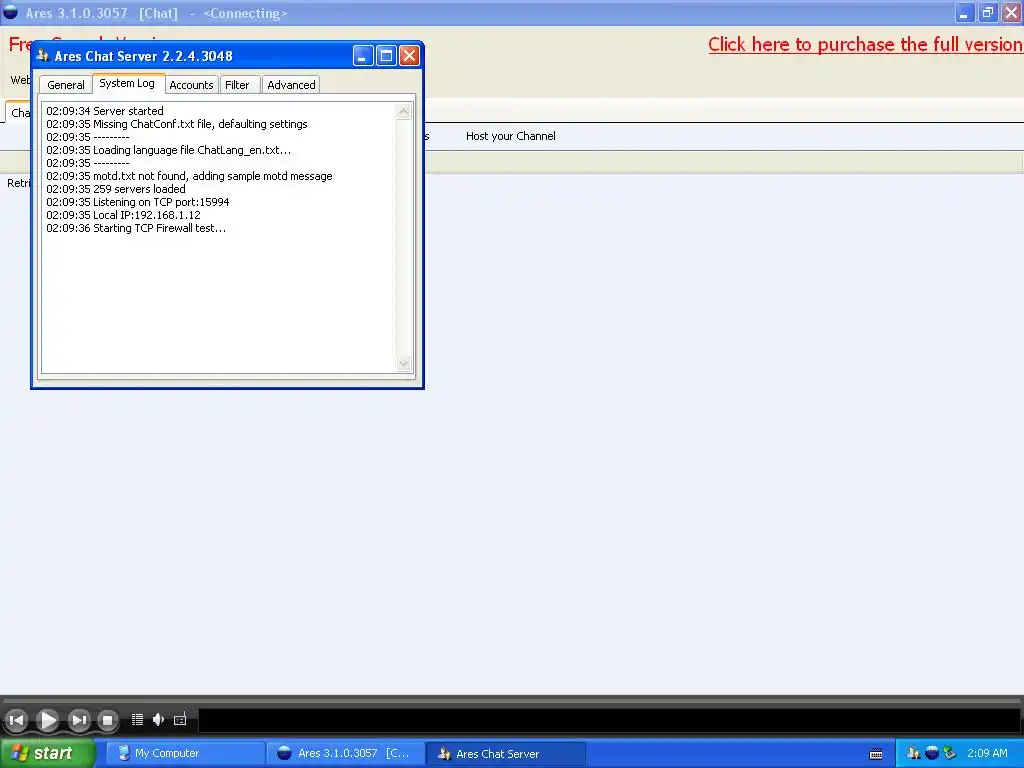Viewport: 1024px width, 768px height.
Task: Open the Windows Start menu
Action: coord(47,754)
